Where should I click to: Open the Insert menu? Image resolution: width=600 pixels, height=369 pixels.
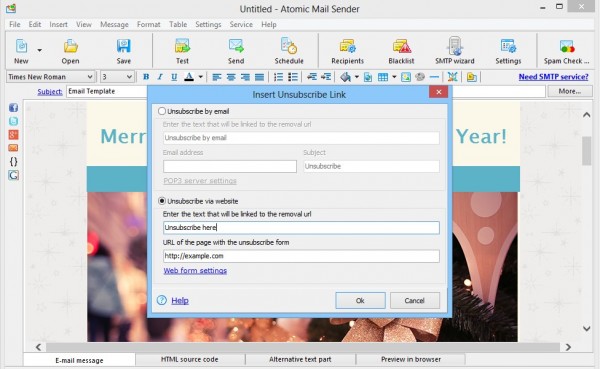(x=58, y=24)
